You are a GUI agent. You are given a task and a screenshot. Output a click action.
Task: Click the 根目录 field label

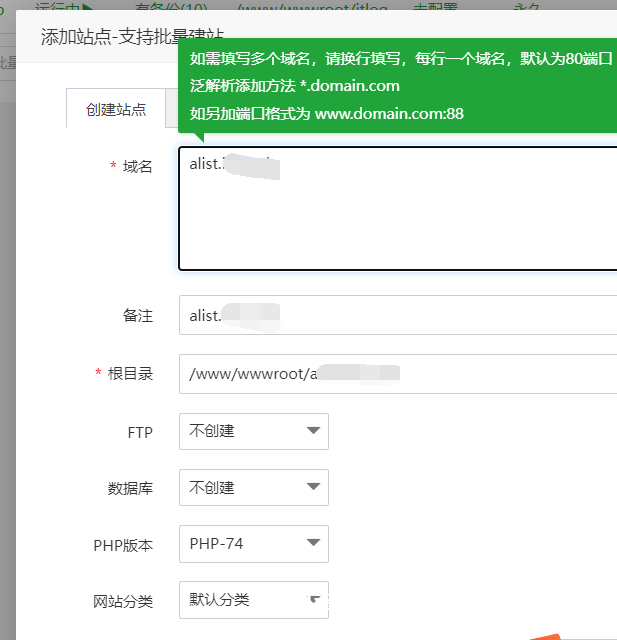(x=130, y=374)
